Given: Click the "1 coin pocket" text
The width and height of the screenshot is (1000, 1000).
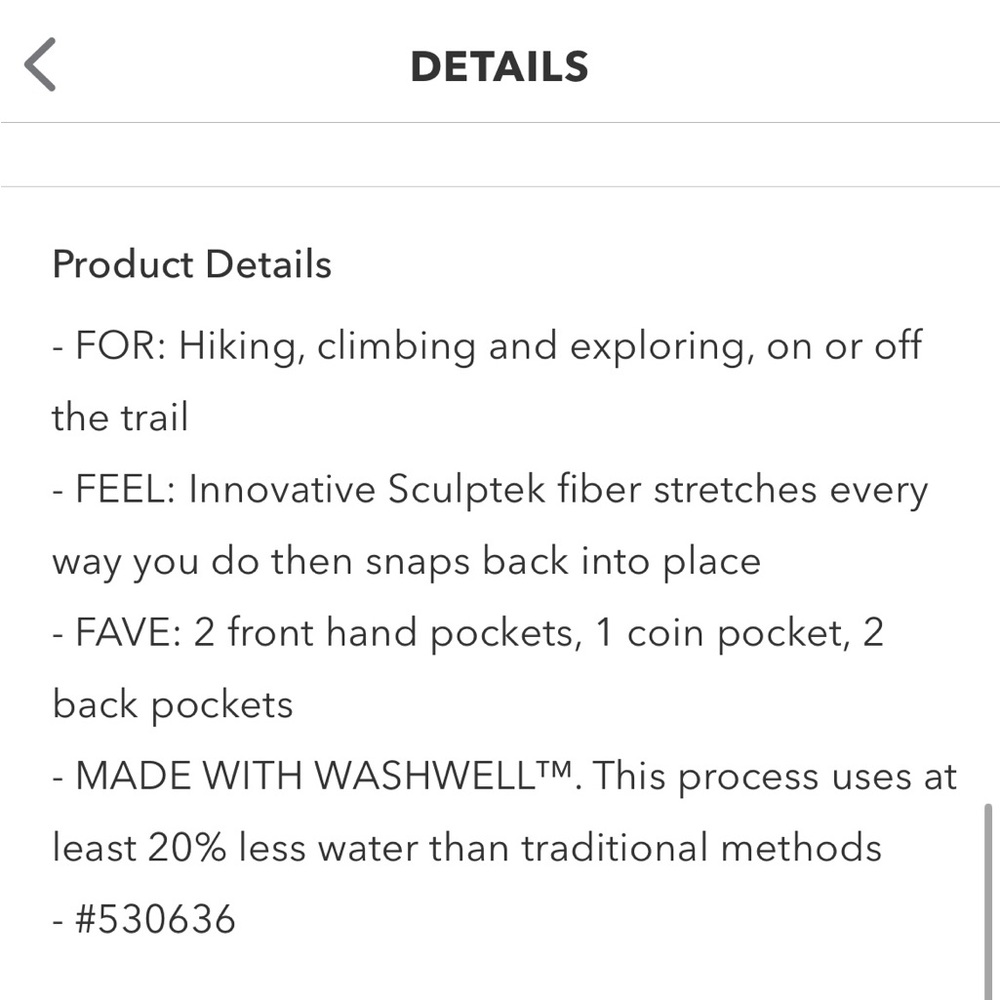Looking at the screenshot, I should click(711, 634).
